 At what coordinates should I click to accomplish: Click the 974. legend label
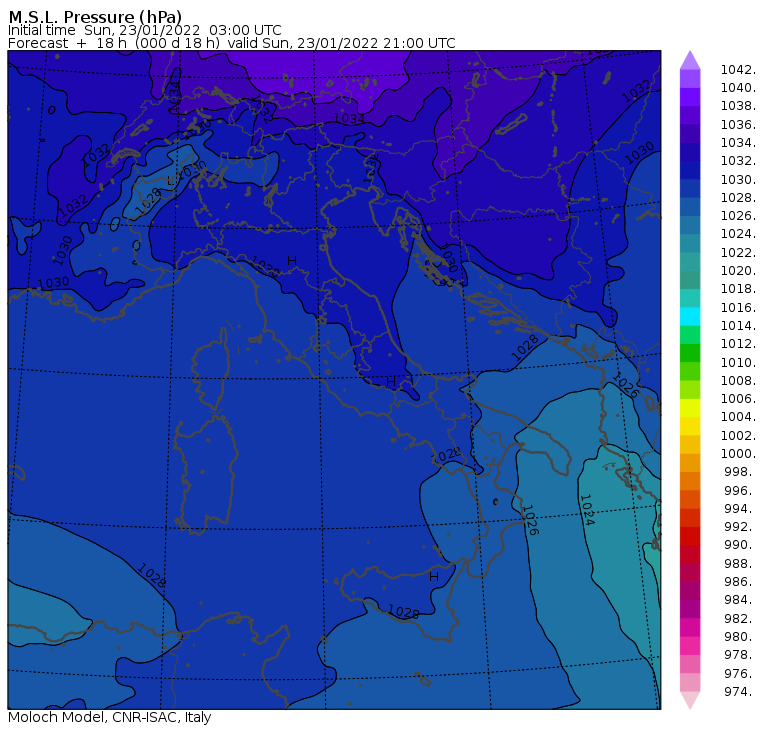click(x=740, y=691)
